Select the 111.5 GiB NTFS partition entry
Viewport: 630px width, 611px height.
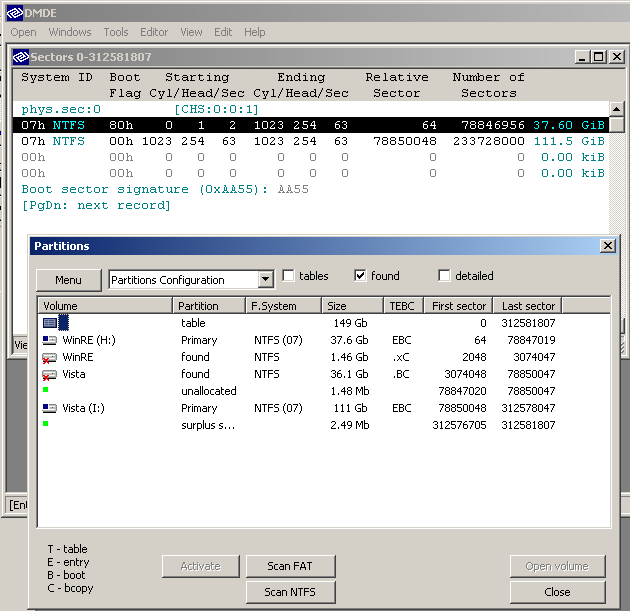click(x=311, y=141)
